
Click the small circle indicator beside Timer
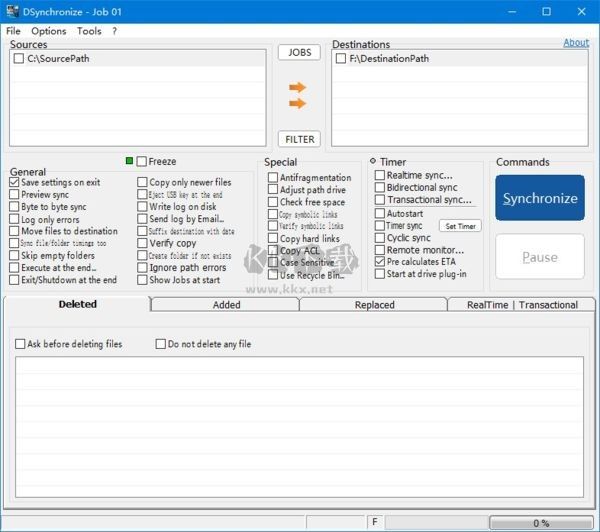372,161
